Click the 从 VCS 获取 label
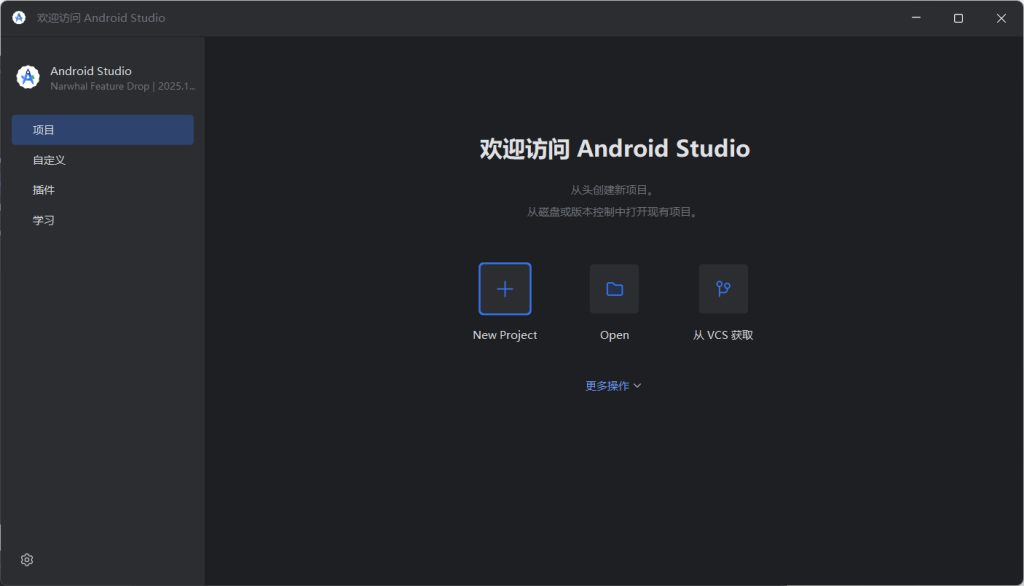This screenshot has width=1024, height=586. coord(723,335)
